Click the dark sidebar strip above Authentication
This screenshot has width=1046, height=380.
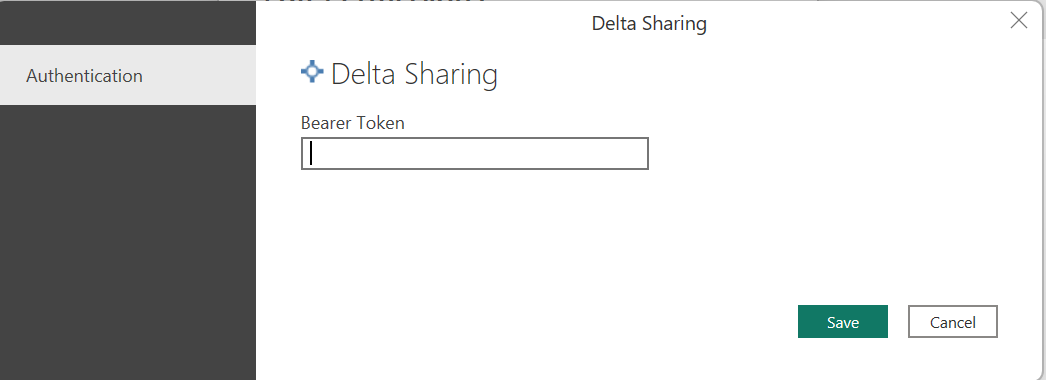pyautogui.click(x=128, y=23)
